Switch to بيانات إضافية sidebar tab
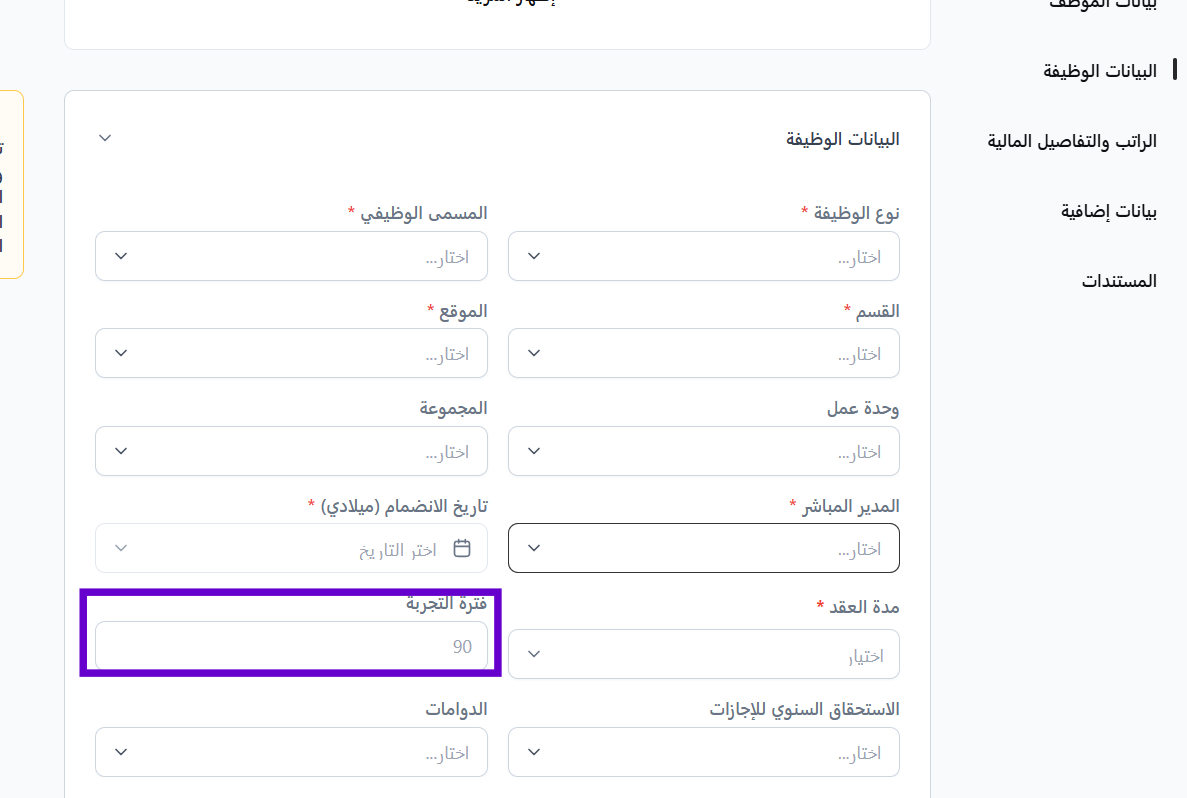Image resolution: width=1187 pixels, height=798 pixels. pyautogui.click(x=1108, y=211)
